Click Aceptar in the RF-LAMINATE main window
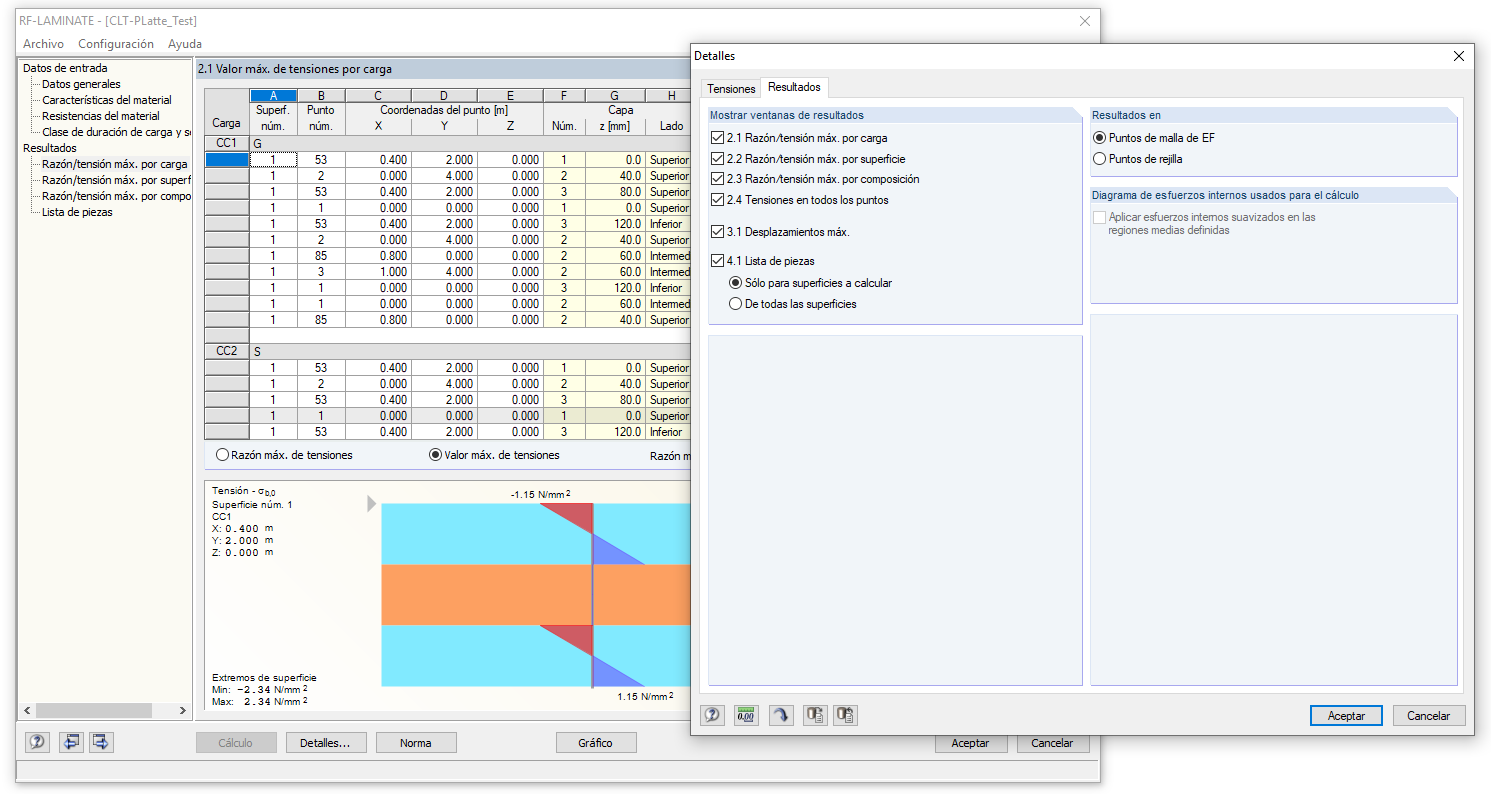 (x=970, y=743)
